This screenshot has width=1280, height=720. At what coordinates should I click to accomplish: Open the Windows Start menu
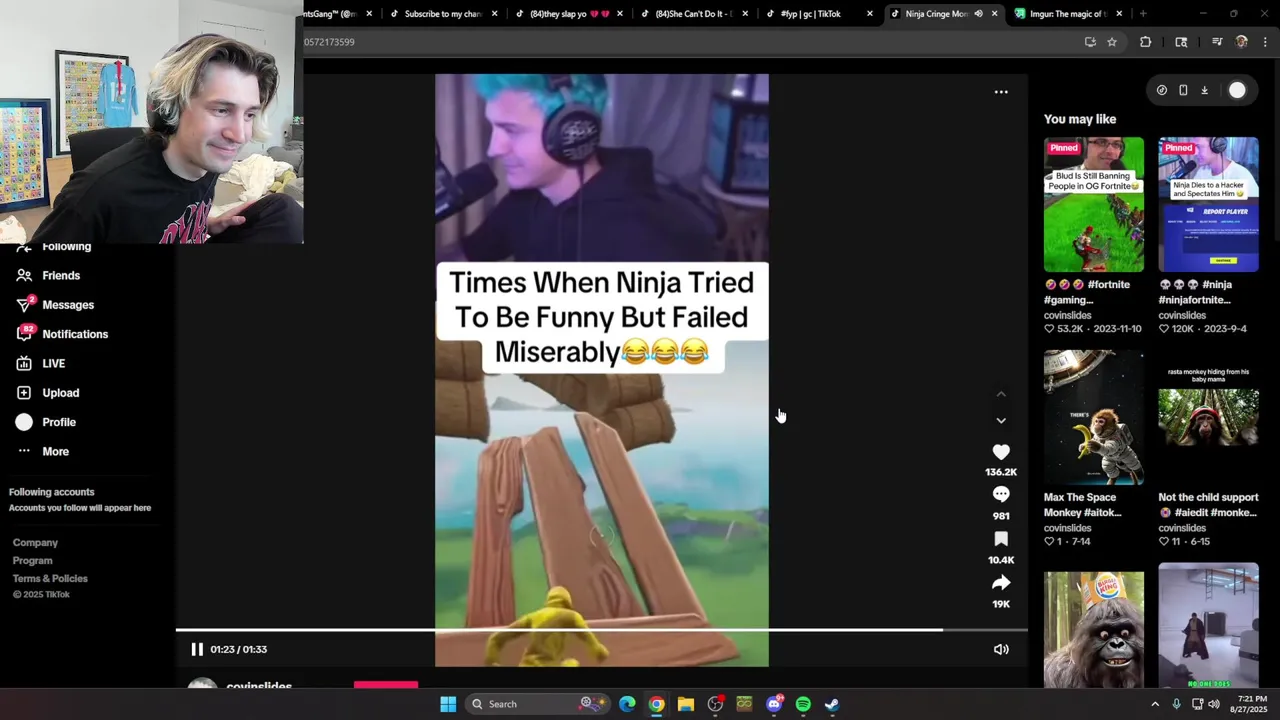click(x=448, y=704)
